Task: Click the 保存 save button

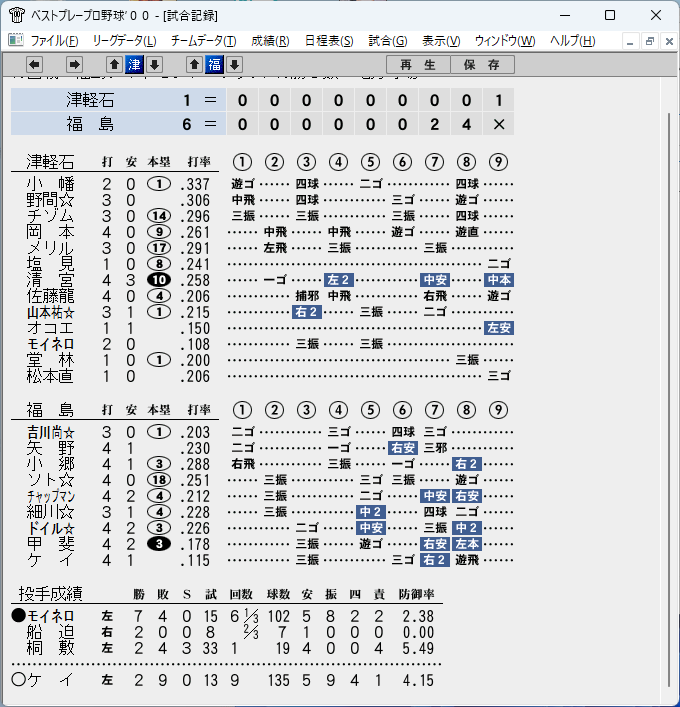Action: click(482, 65)
